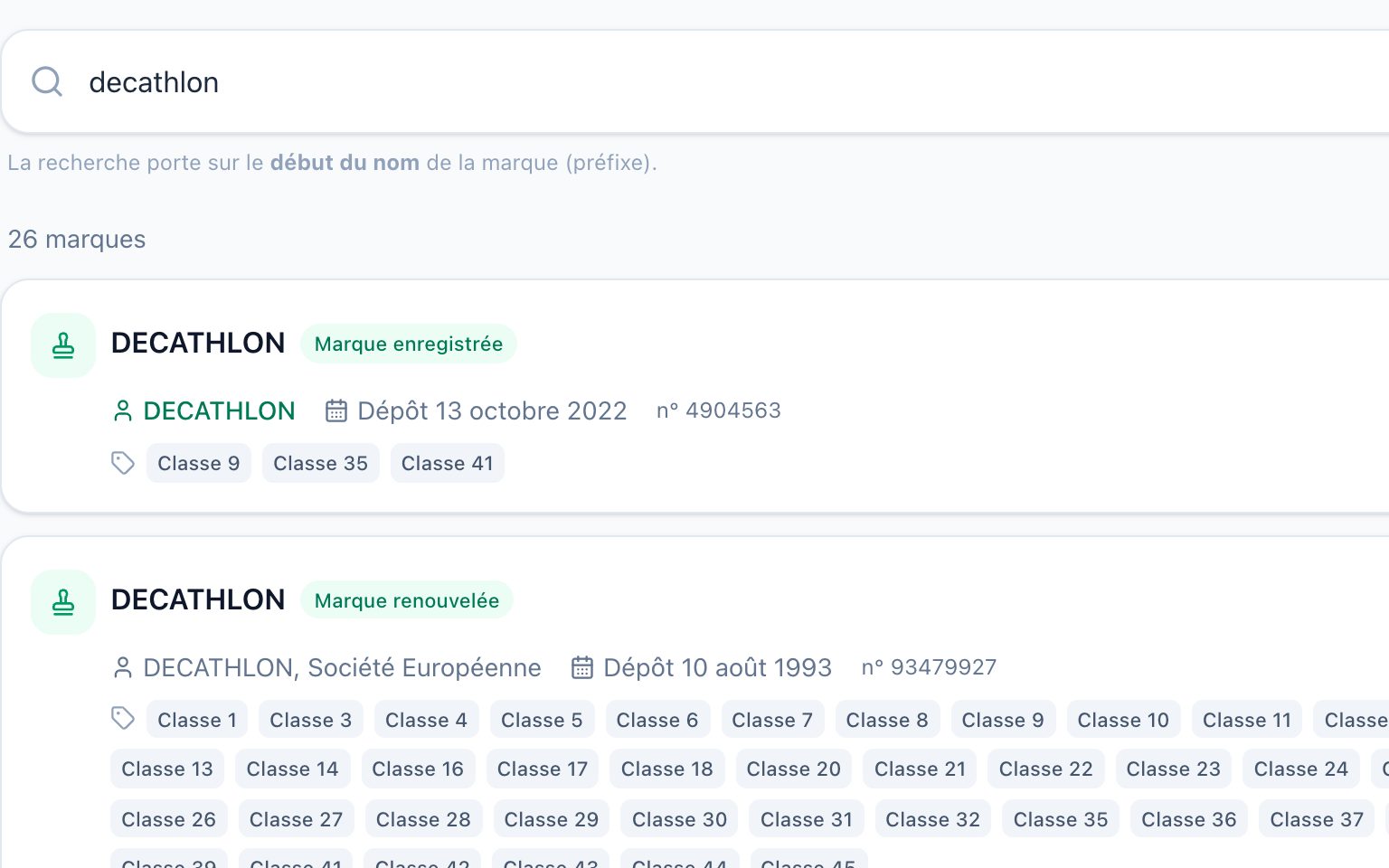Screen dimensions: 1389x868
Task: Select Classe 9 in the Marque enregistrée card
Action: coord(199,463)
